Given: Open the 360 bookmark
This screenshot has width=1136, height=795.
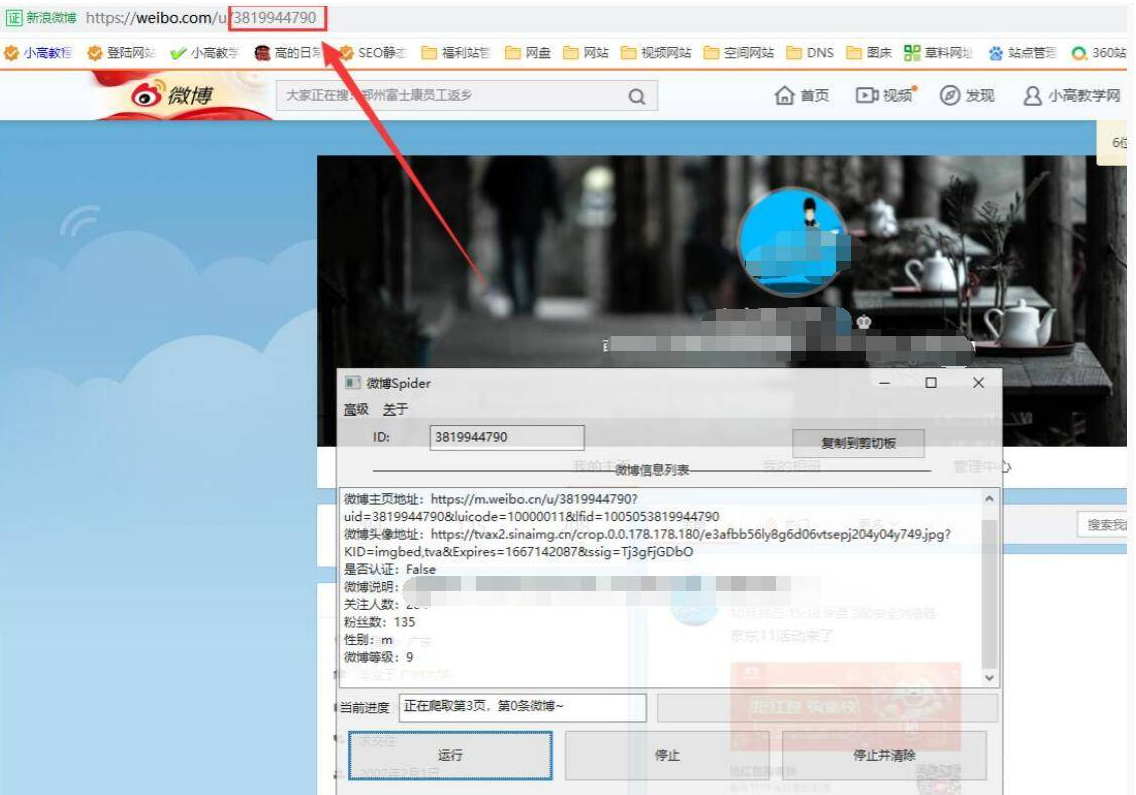Looking at the screenshot, I should 1099,52.
